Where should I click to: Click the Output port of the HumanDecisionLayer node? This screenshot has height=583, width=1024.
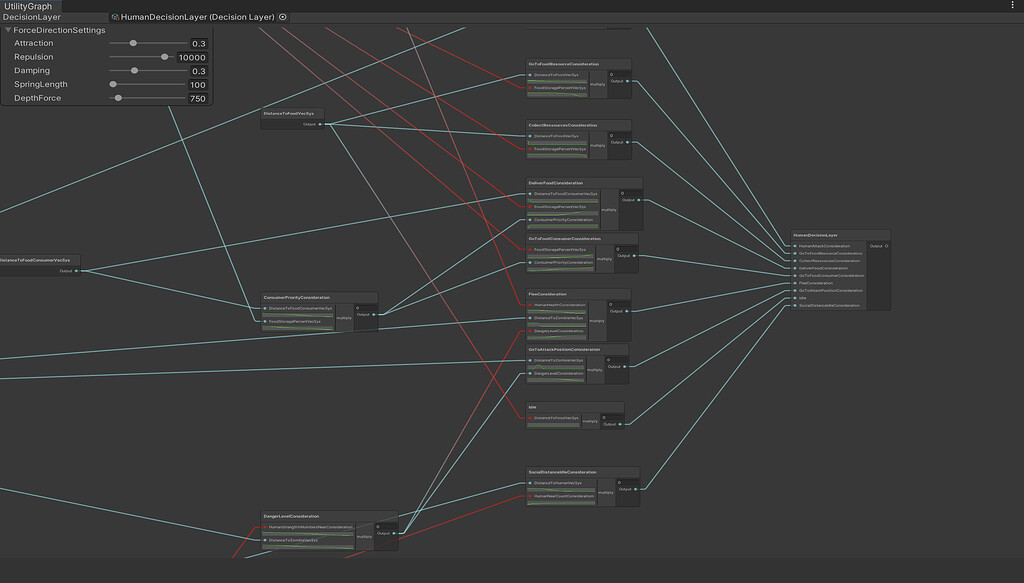(887, 245)
